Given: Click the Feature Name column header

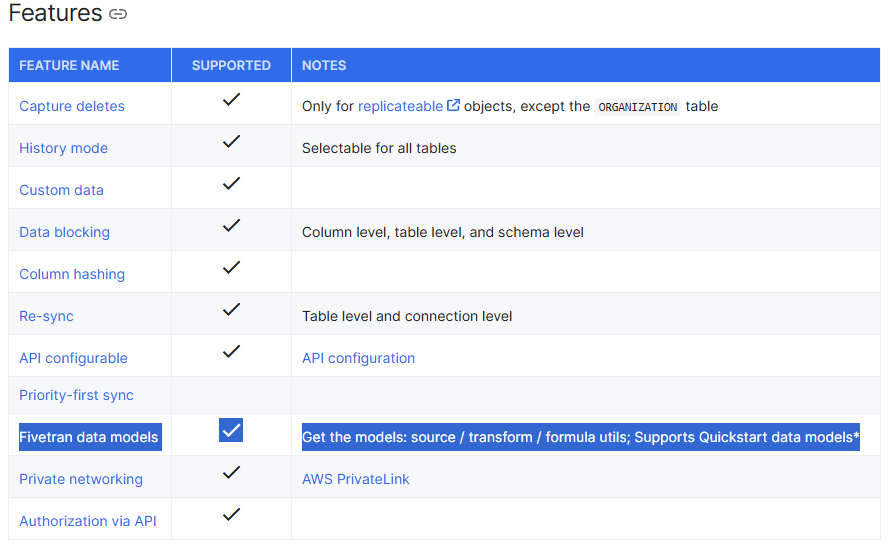Looking at the screenshot, I should (69, 65).
